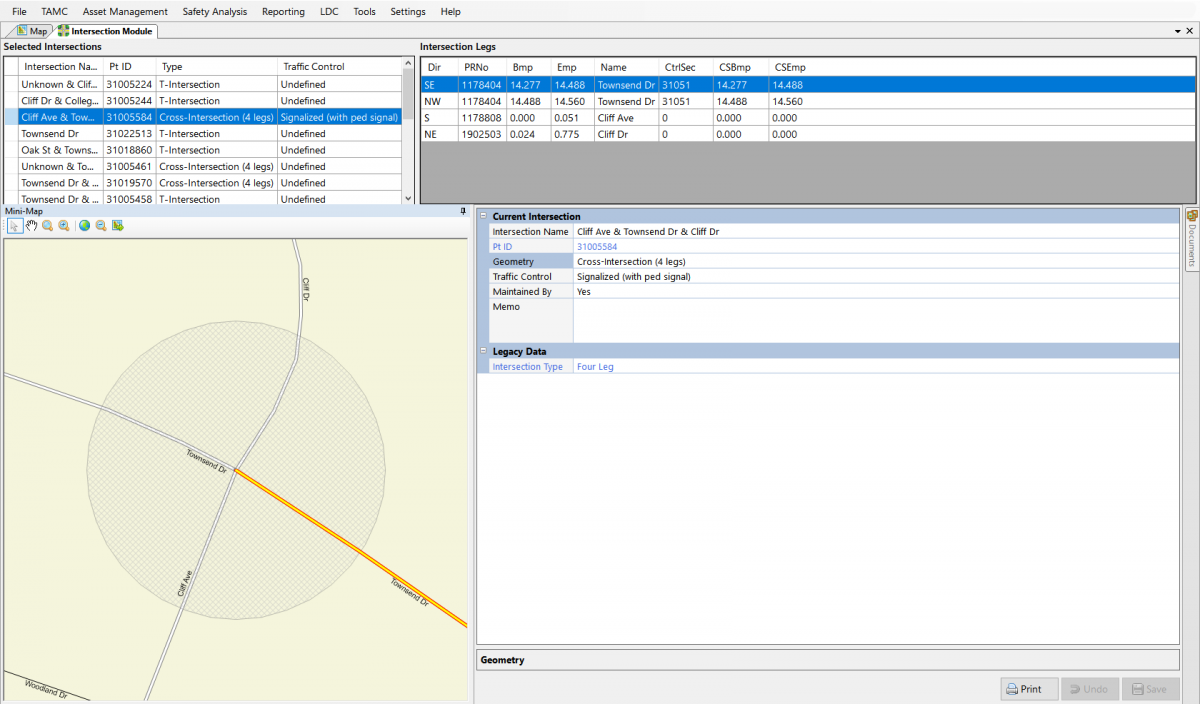Click the map export icon in Mini-Map toolbar

coord(118,226)
